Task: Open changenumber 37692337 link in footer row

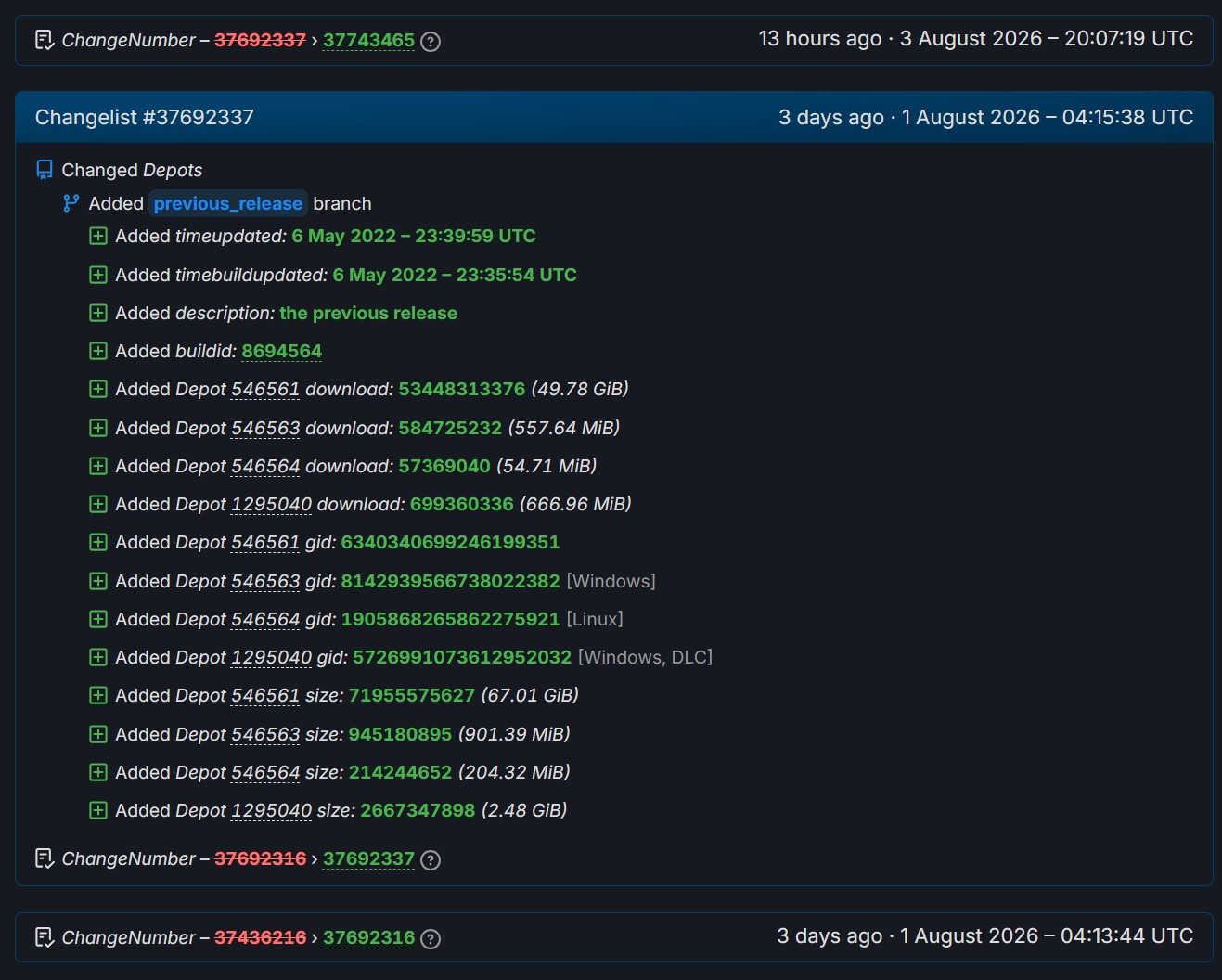Action: click(368, 859)
